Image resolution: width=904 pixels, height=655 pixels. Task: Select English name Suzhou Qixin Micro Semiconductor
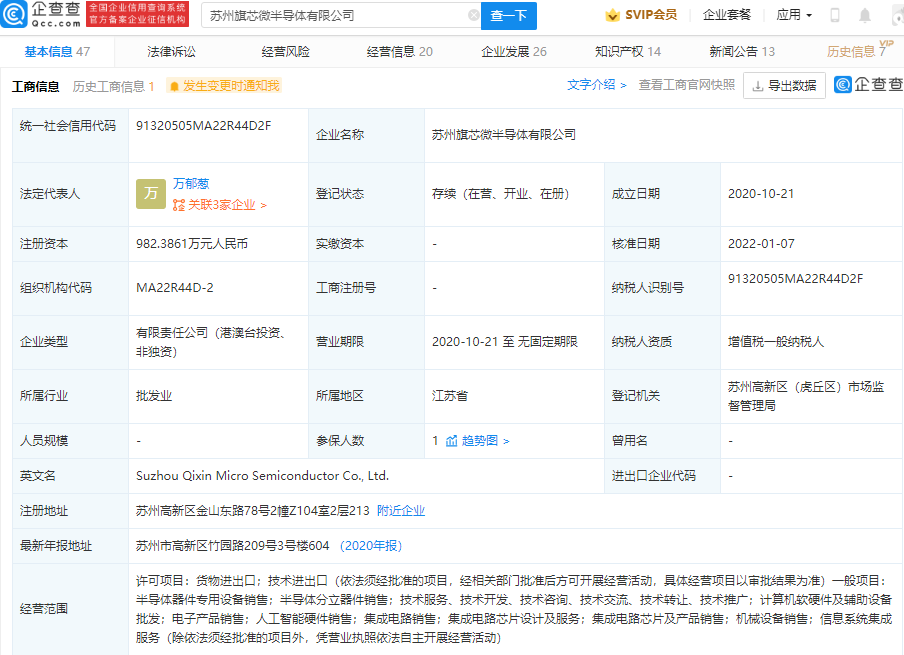coord(262,476)
